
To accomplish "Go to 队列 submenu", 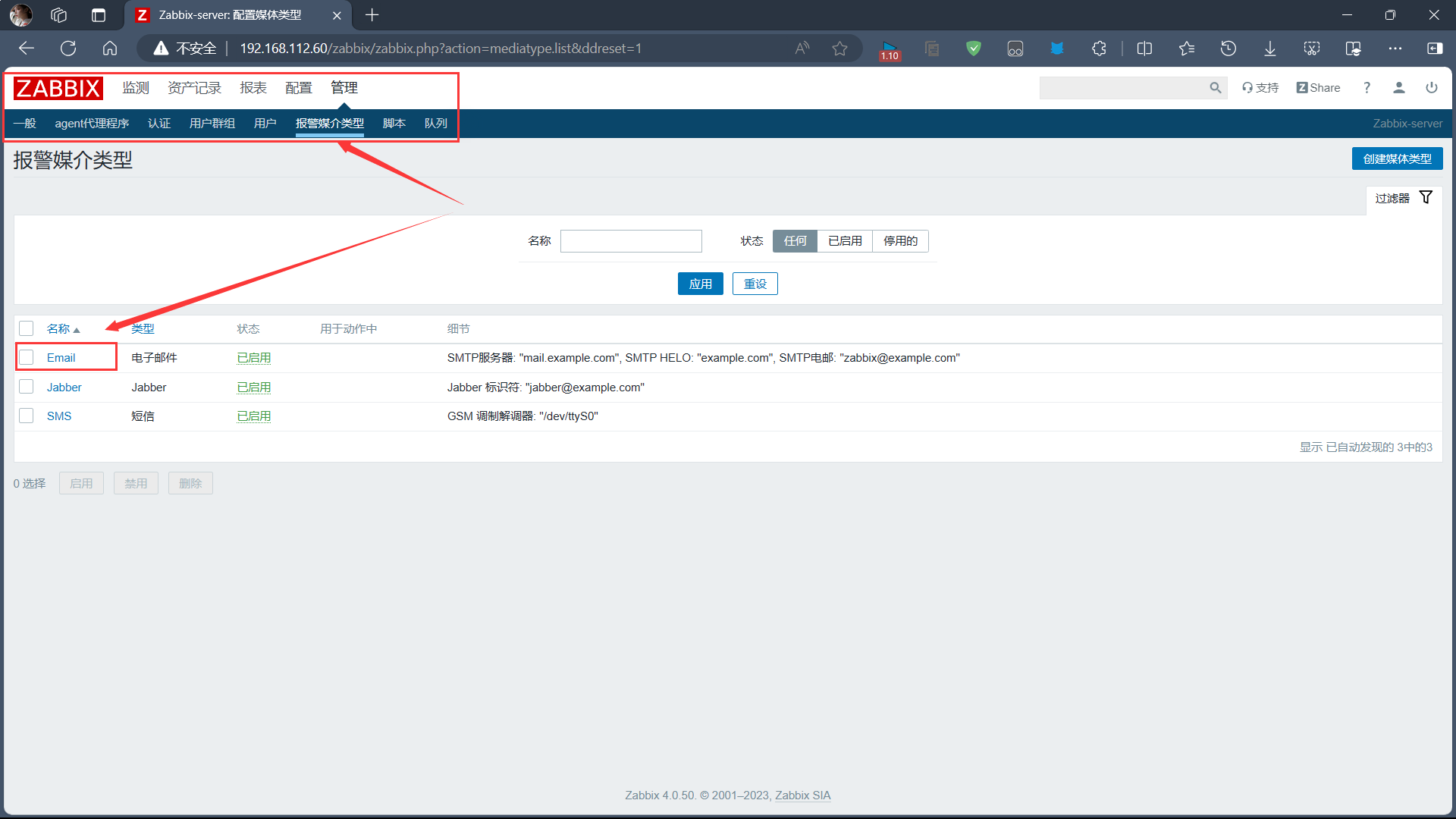I will coord(436,124).
